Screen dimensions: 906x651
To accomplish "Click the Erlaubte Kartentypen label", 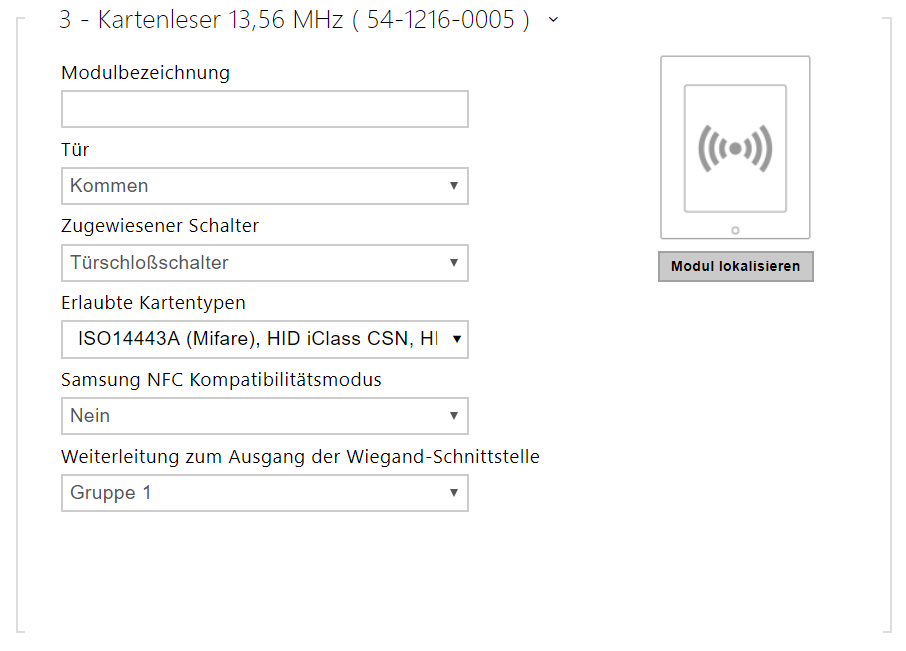I will pos(153,303).
